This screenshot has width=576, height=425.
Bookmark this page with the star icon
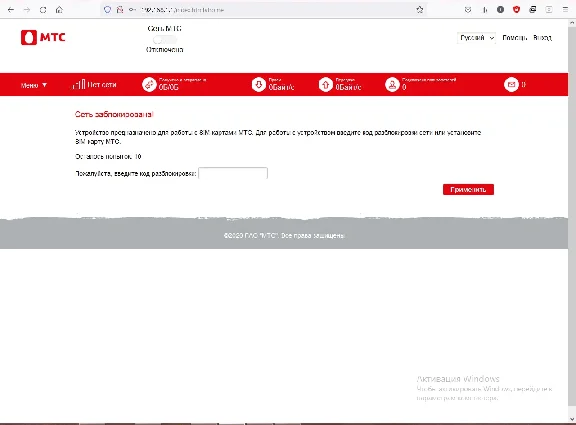pos(420,10)
